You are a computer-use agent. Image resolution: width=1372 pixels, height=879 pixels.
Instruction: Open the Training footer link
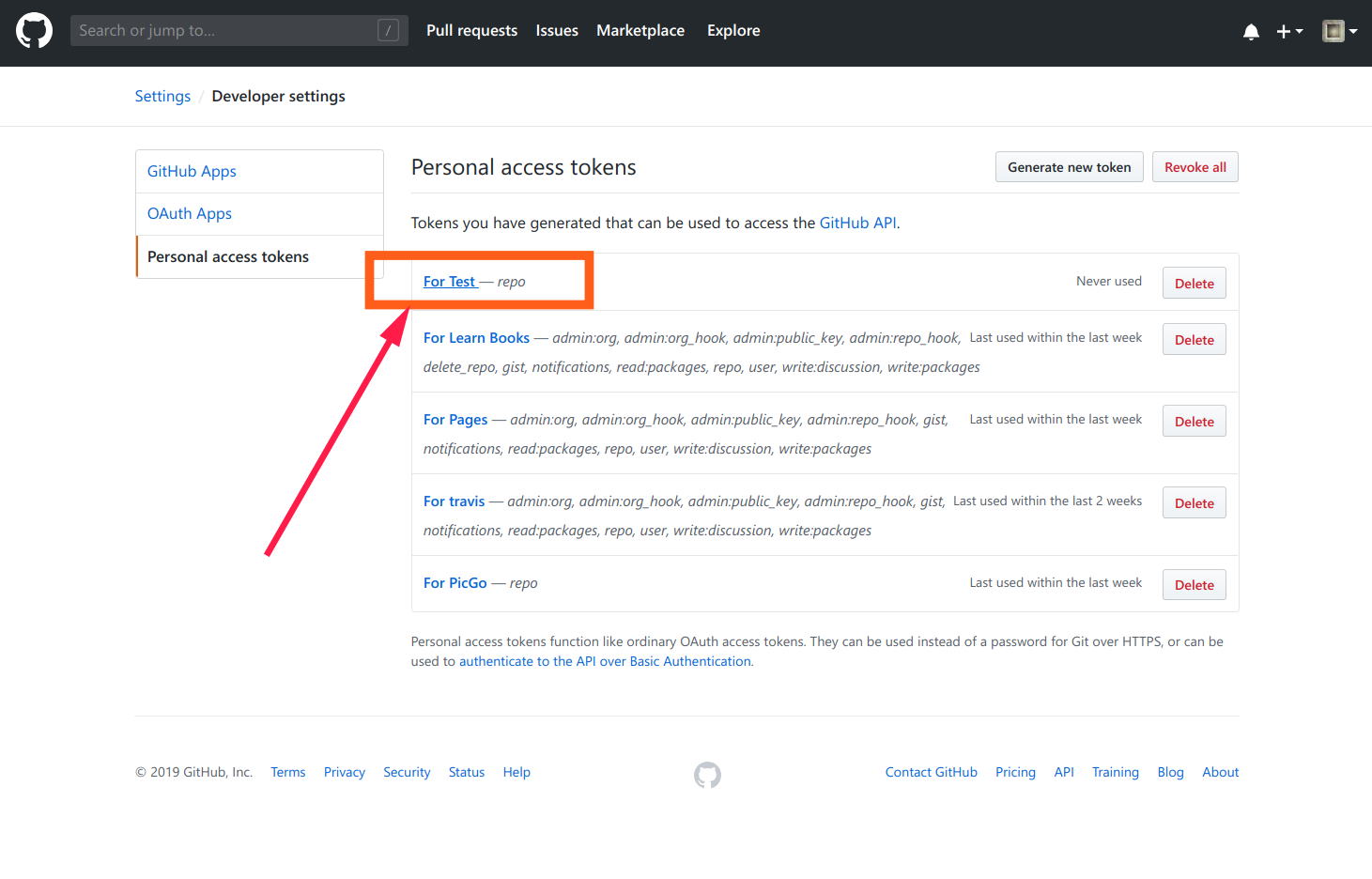pyautogui.click(x=1116, y=772)
